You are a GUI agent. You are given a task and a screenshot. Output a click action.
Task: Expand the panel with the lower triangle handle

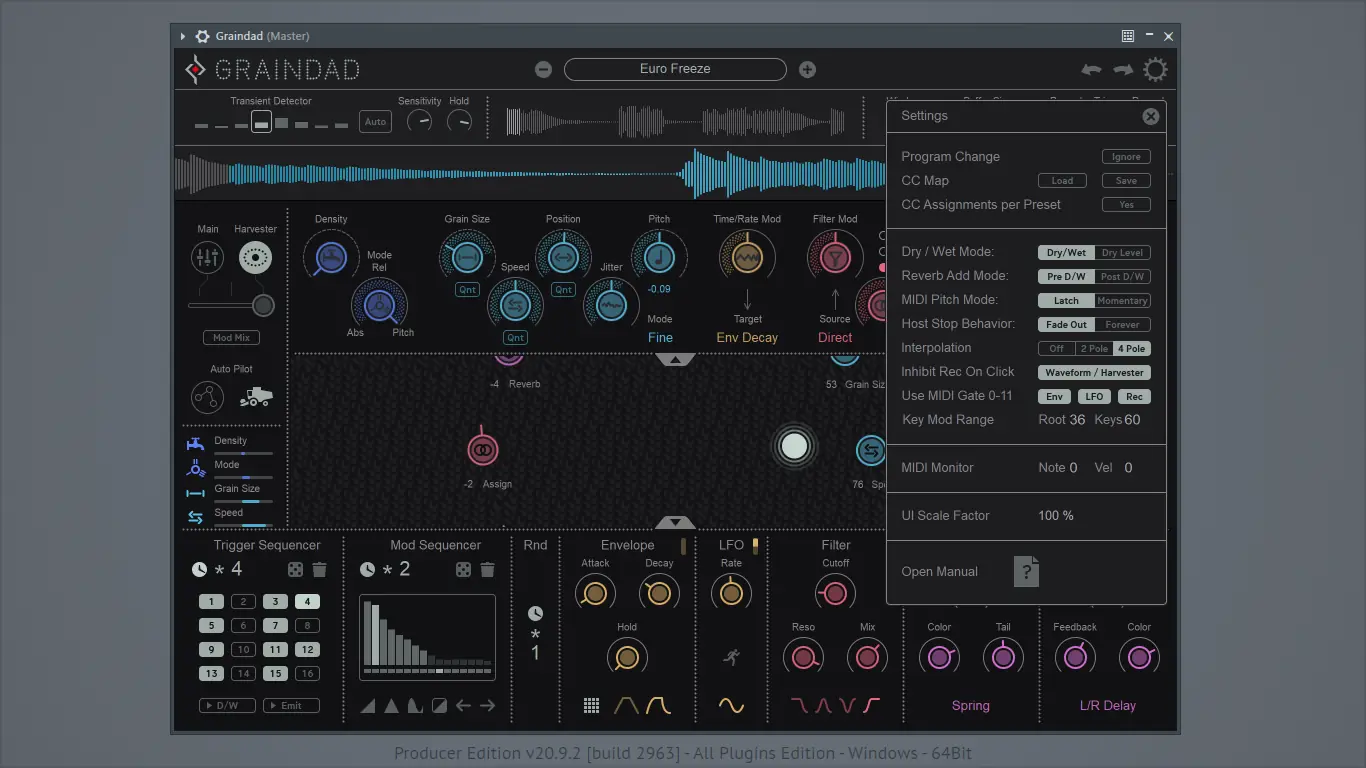point(675,522)
